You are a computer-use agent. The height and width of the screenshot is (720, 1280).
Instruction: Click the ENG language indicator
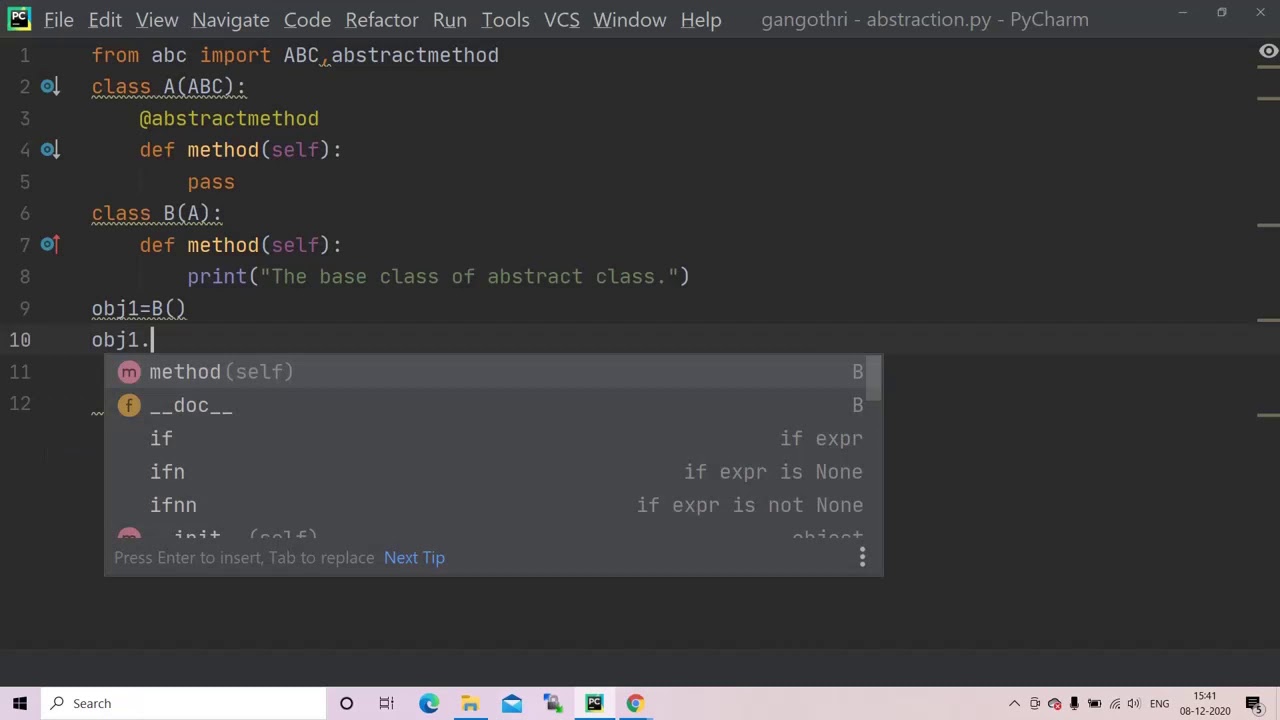point(1160,704)
